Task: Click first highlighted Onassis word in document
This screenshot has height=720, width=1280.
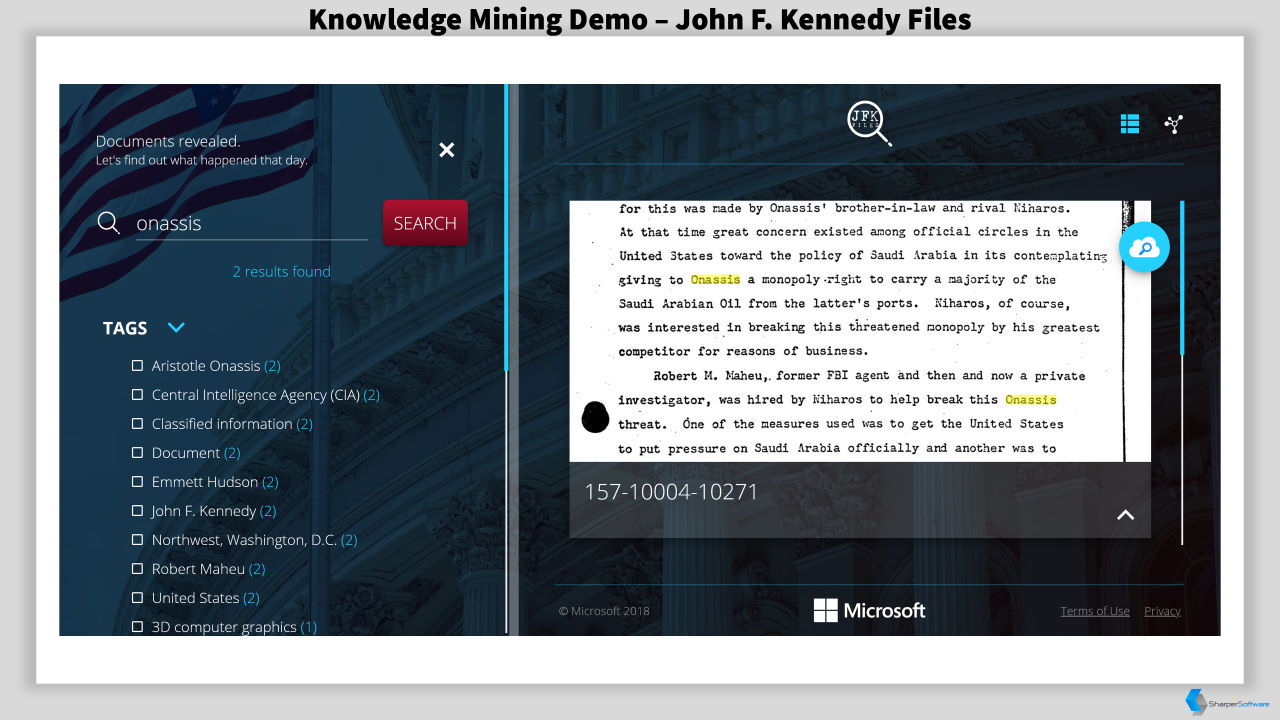Action: [x=715, y=280]
